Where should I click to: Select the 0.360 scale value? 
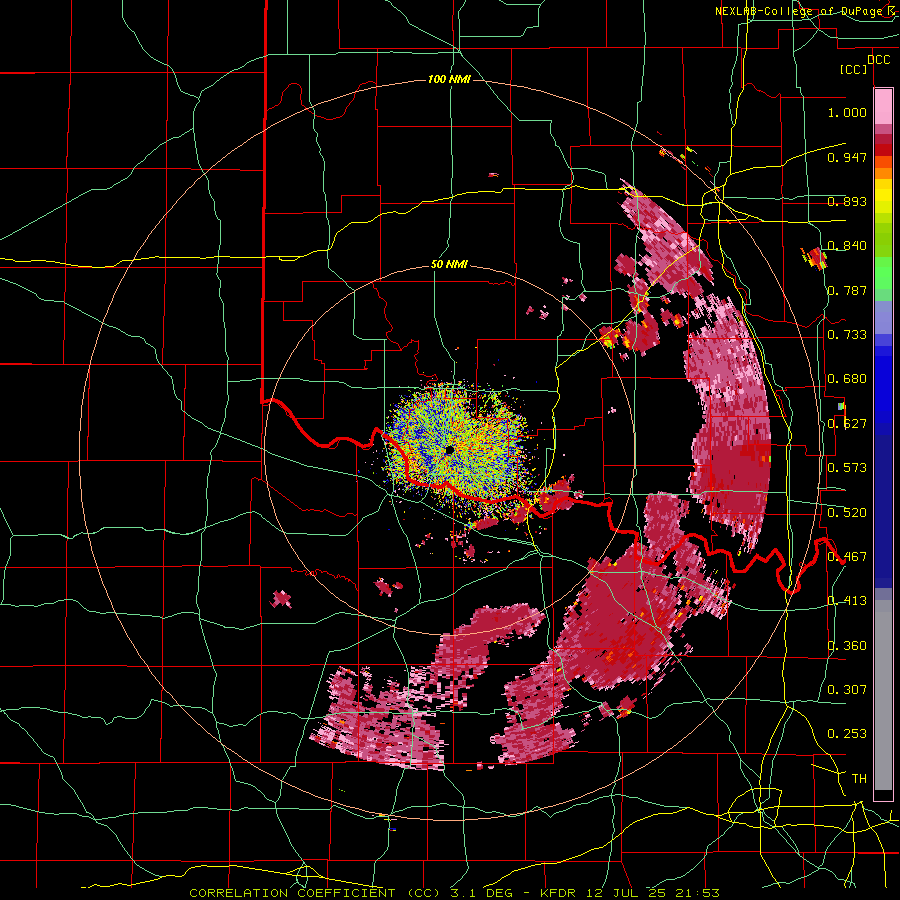[x=847, y=646]
